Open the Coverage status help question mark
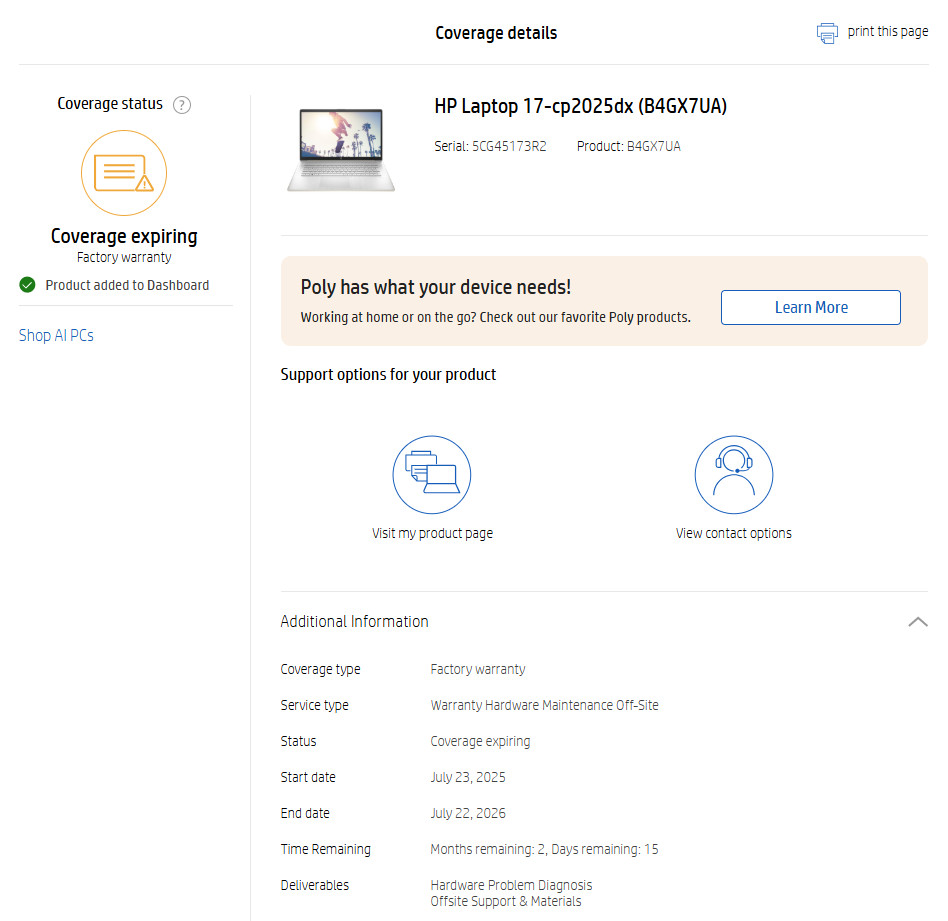948x921 pixels. [182, 105]
